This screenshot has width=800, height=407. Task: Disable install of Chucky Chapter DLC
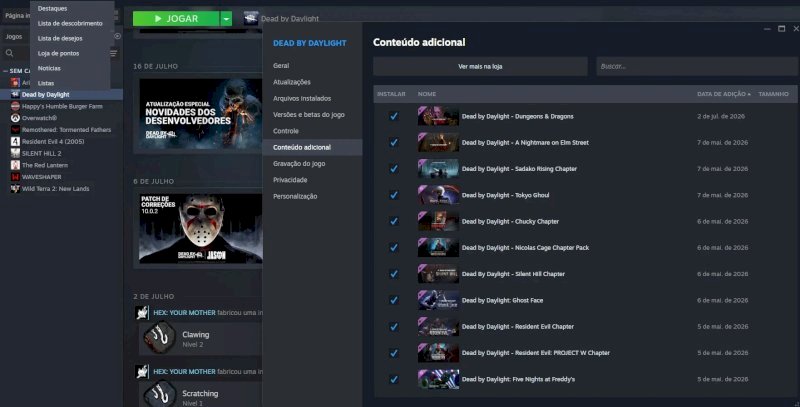coord(393,221)
